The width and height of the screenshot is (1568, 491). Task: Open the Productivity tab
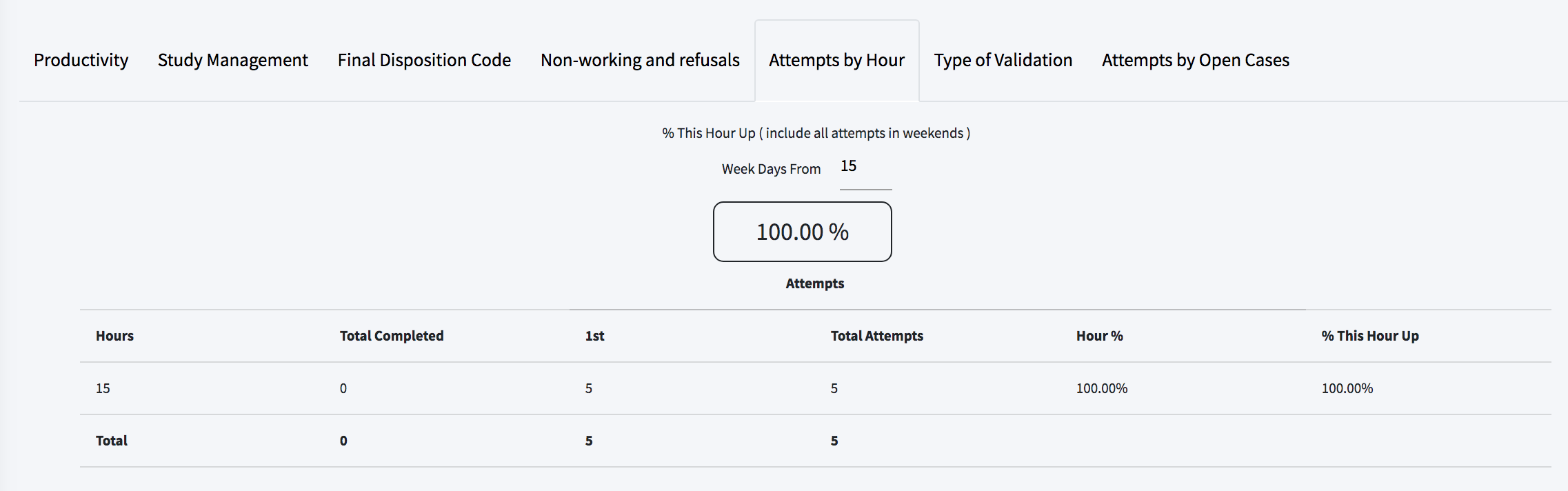(x=81, y=60)
